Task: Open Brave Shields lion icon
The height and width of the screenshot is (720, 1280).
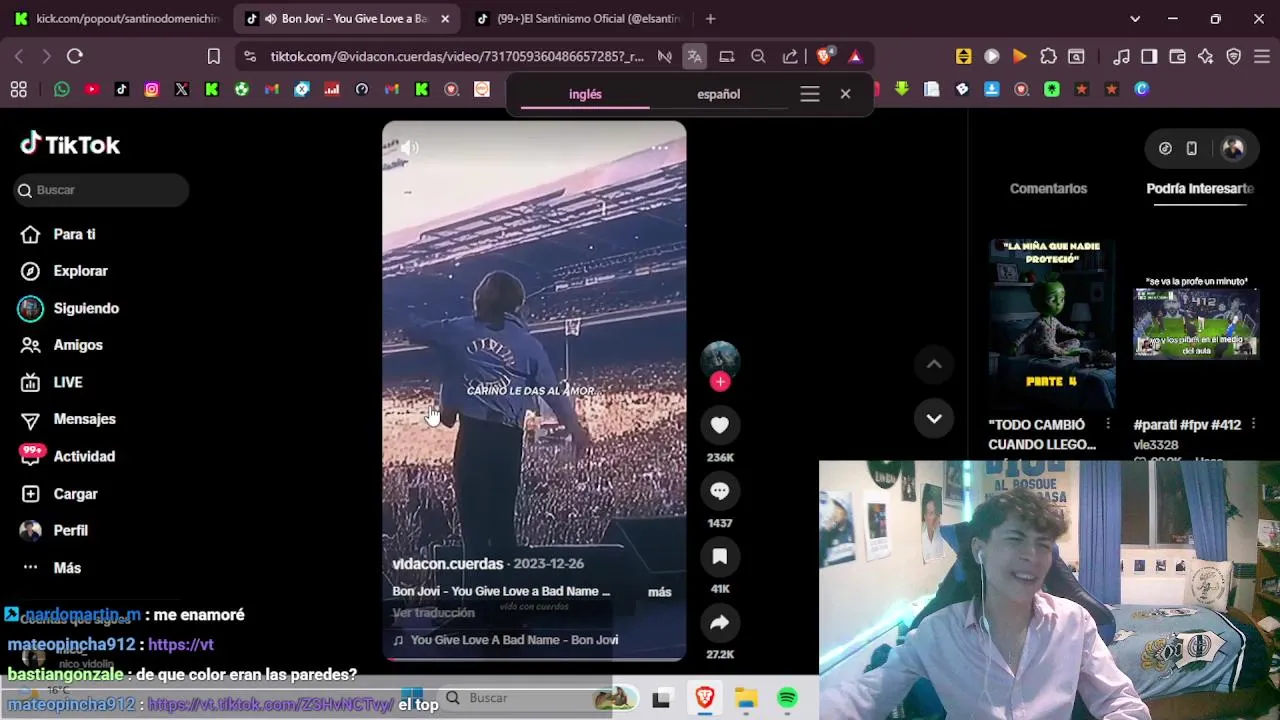Action: [825, 56]
